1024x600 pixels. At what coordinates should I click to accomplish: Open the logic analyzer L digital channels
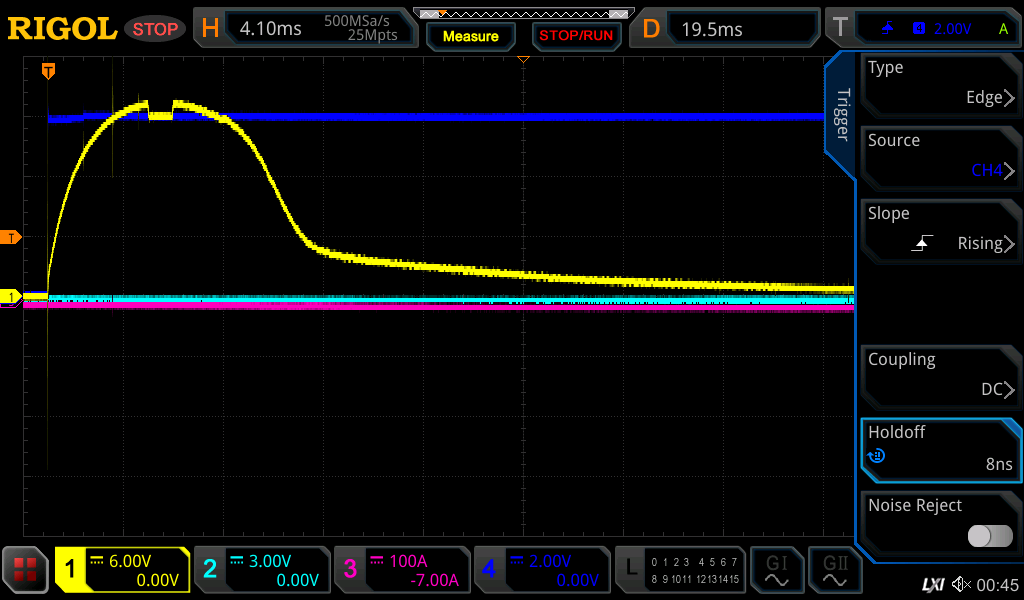coord(680,570)
